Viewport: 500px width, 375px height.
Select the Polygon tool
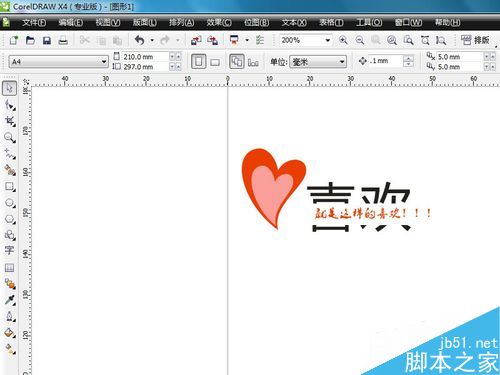[9, 219]
